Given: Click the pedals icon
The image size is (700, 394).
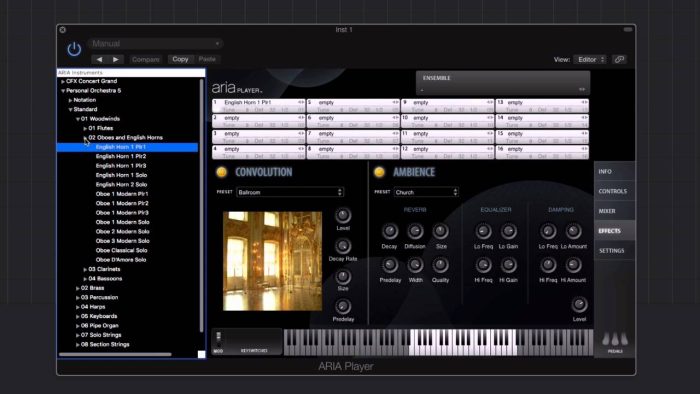Looking at the screenshot, I should [615, 342].
